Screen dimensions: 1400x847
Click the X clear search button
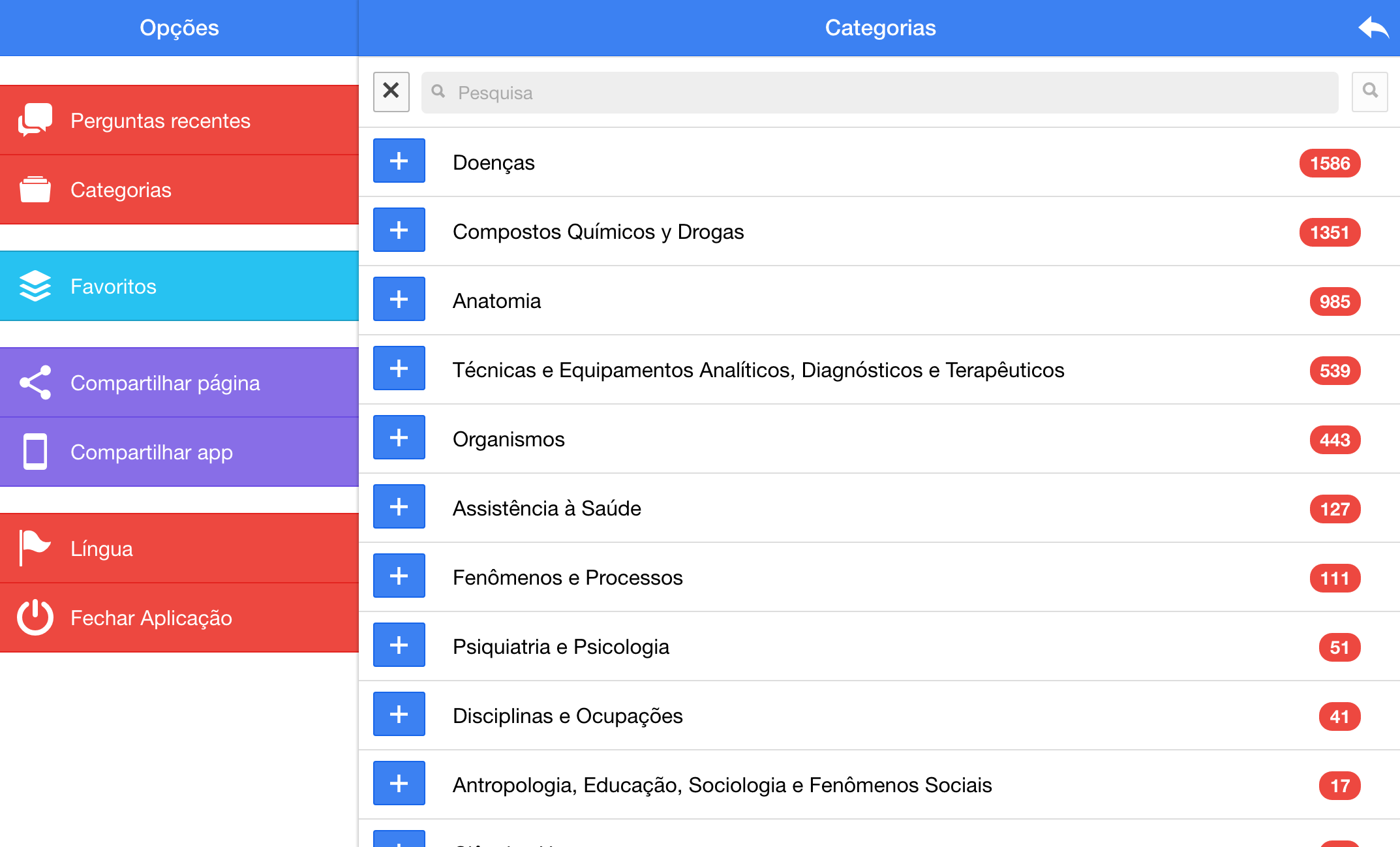[391, 91]
